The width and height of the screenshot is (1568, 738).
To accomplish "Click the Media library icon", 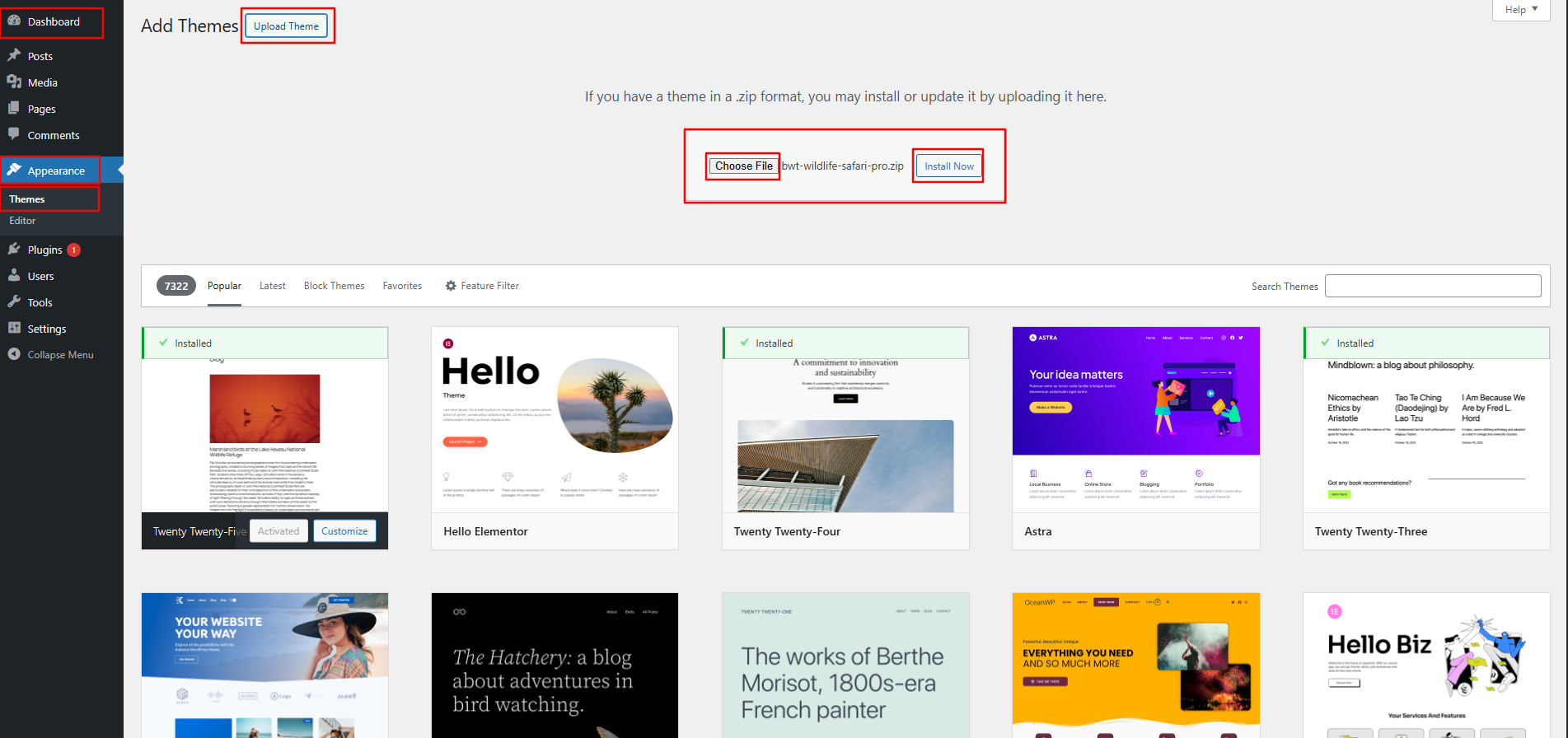I will tap(14, 82).
